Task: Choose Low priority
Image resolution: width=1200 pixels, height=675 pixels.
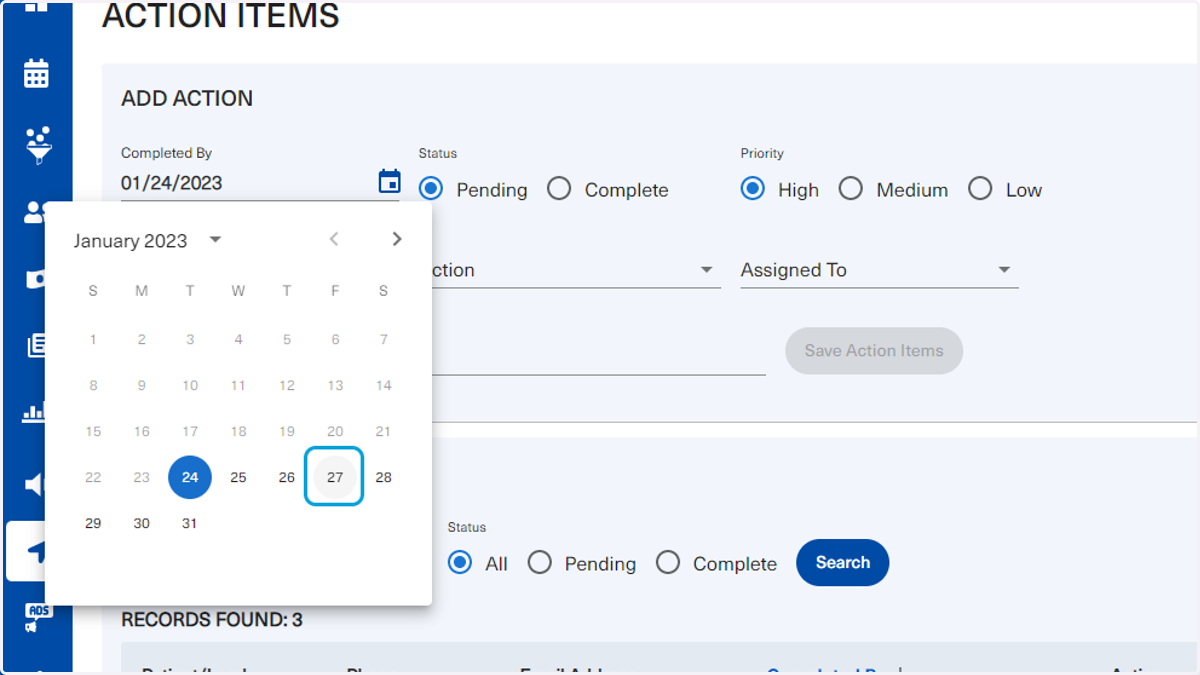Action: (x=981, y=189)
